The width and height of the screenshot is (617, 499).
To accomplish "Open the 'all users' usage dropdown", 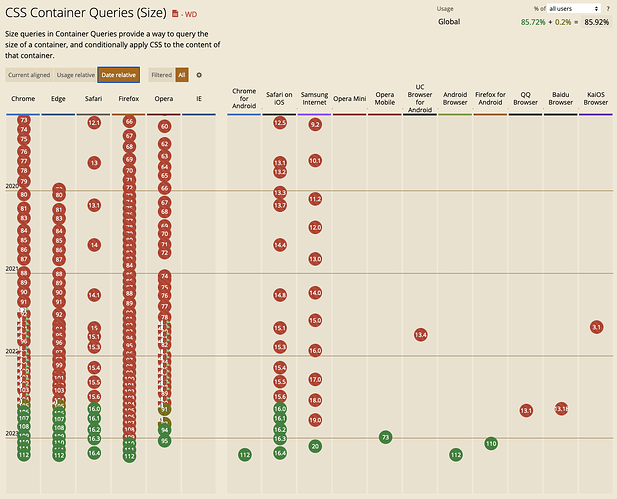I will tap(574, 8).
